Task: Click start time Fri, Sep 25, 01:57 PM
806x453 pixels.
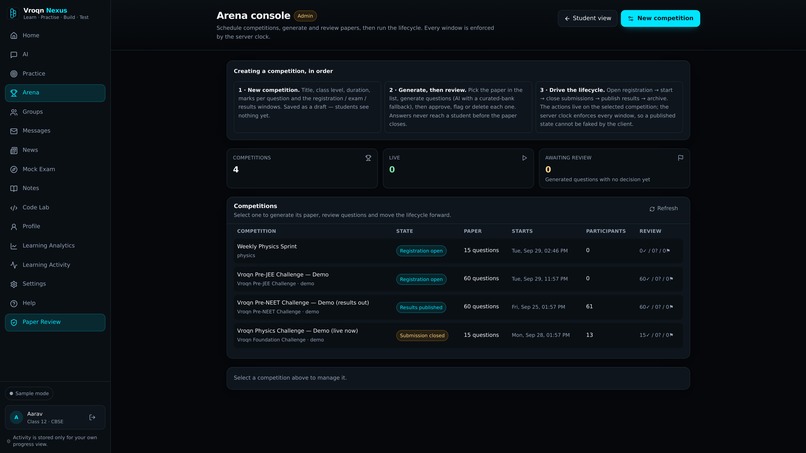Action: tap(538, 307)
